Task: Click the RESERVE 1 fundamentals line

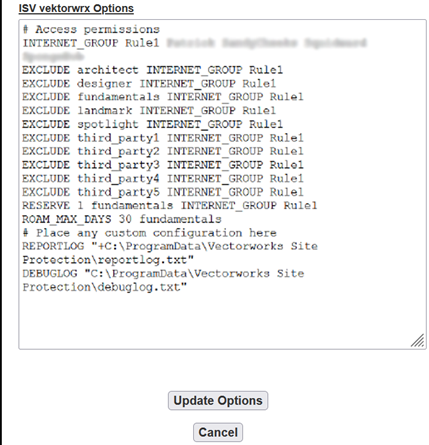Action: [x=170, y=205]
